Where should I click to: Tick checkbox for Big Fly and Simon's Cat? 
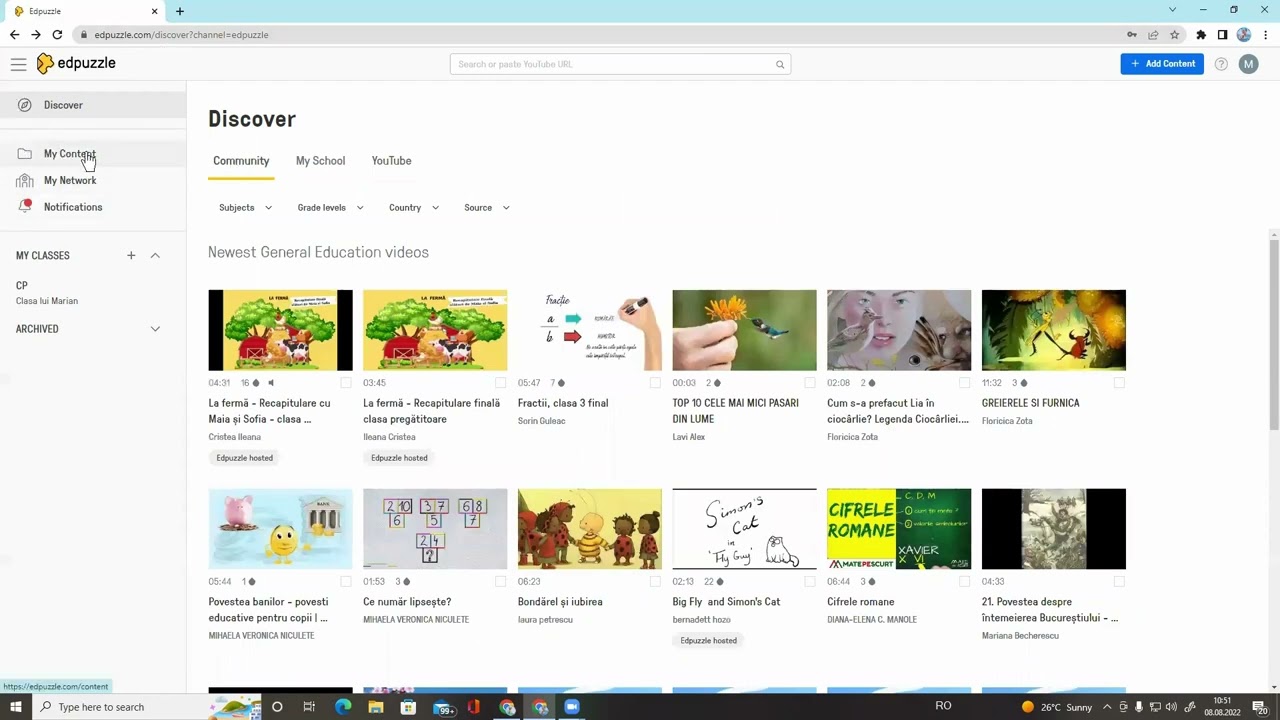[x=810, y=581]
